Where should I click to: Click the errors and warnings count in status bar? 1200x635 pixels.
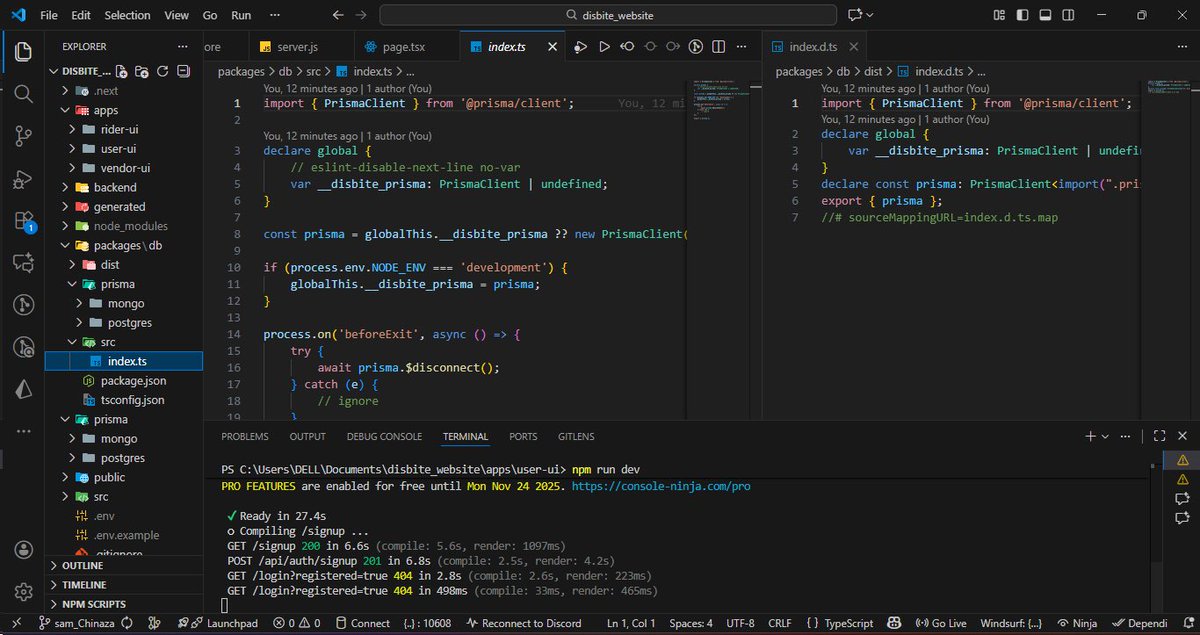point(297,623)
